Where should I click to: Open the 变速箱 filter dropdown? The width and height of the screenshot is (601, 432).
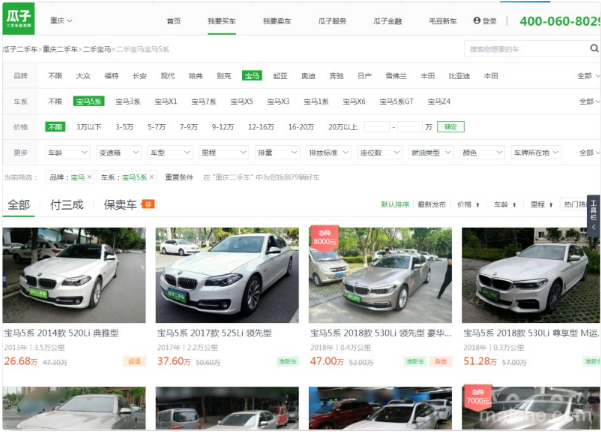coord(119,153)
